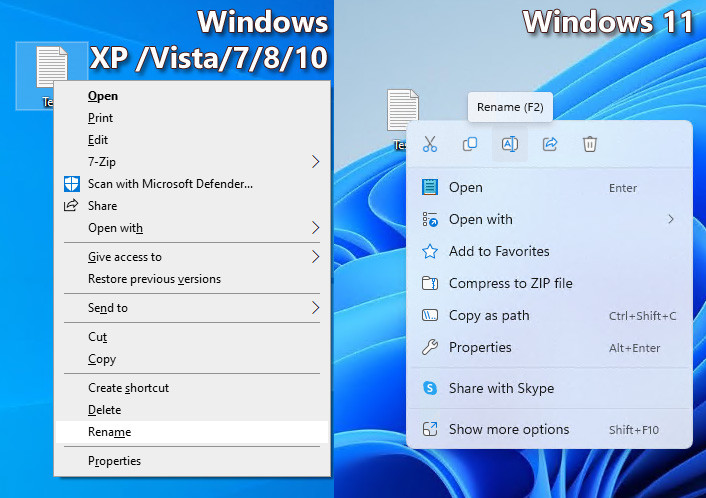Select Compress to ZIP file

(549, 283)
